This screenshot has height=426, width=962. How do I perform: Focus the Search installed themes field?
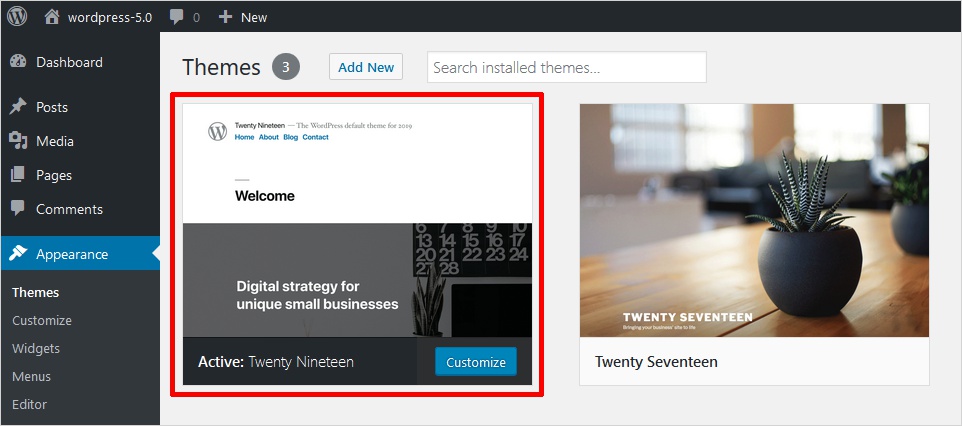click(567, 67)
